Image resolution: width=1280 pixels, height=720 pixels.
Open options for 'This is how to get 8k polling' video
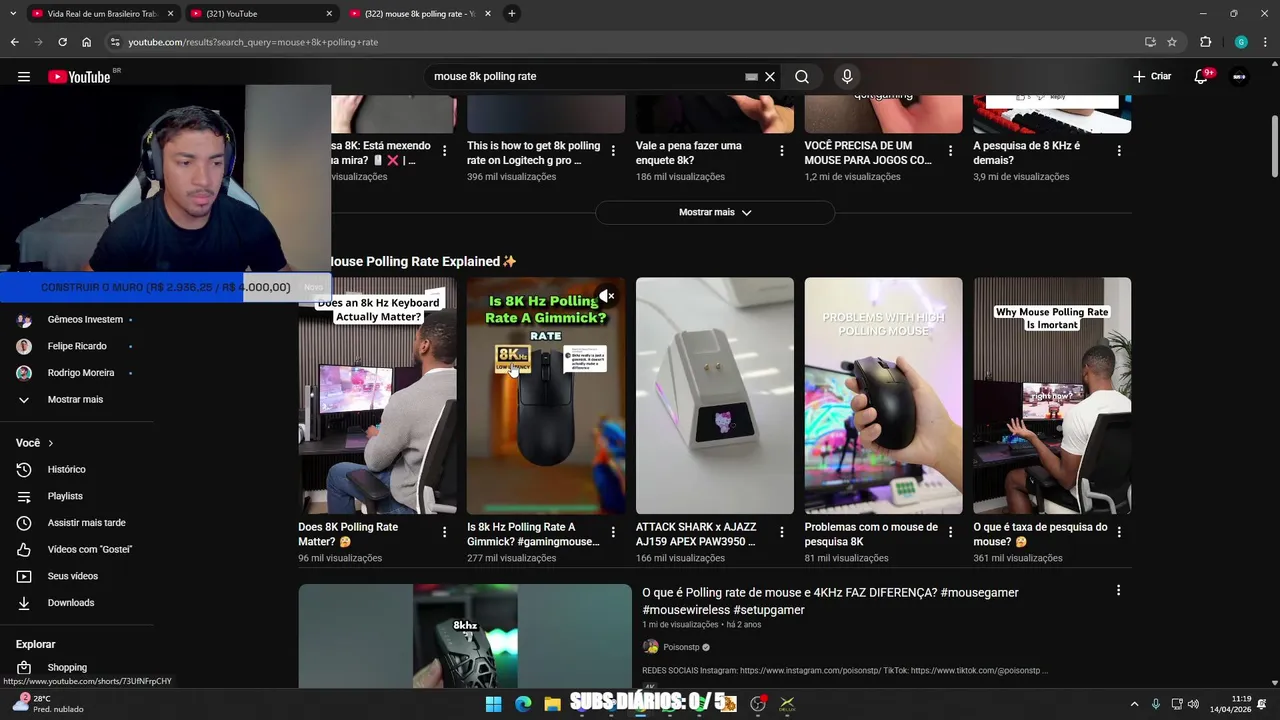click(613, 151)
